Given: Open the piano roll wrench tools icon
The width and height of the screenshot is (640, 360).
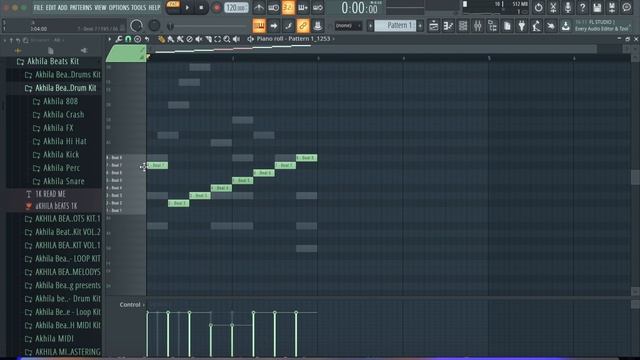Looking at the screenshot, I should (119, 39).
